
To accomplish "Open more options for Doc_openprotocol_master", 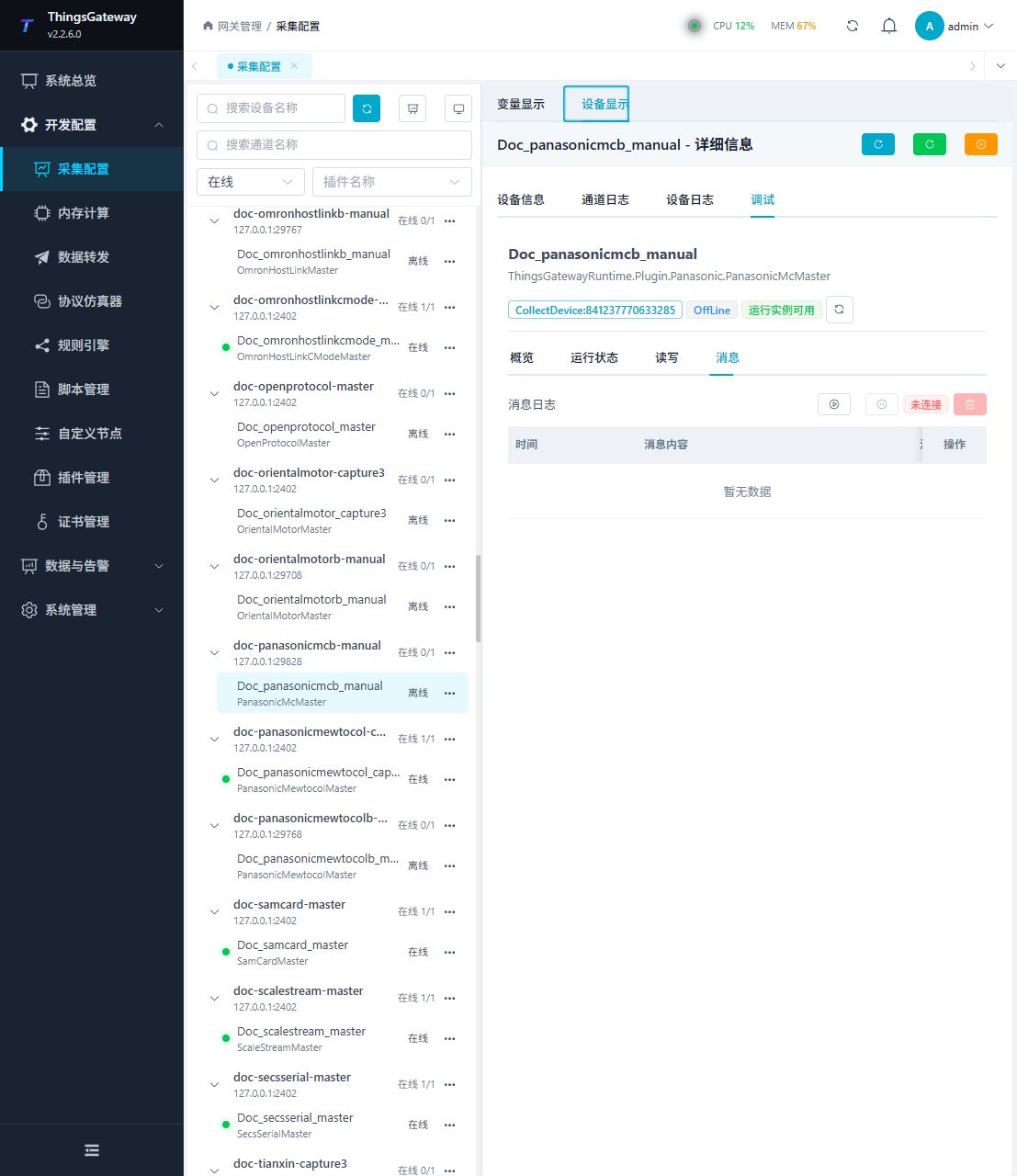I will click(449, 434).
